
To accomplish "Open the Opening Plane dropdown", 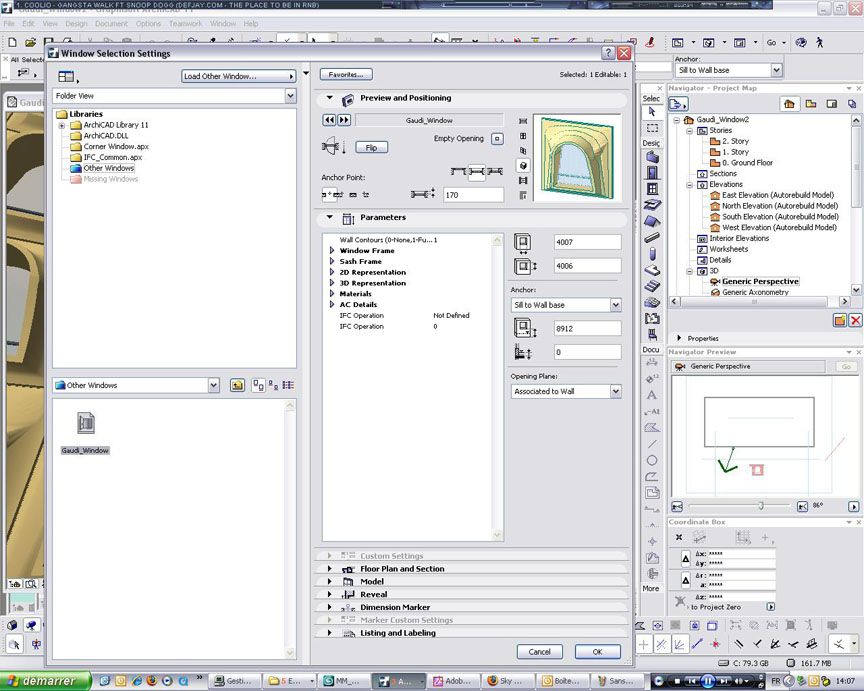I will tap(566, 391).
